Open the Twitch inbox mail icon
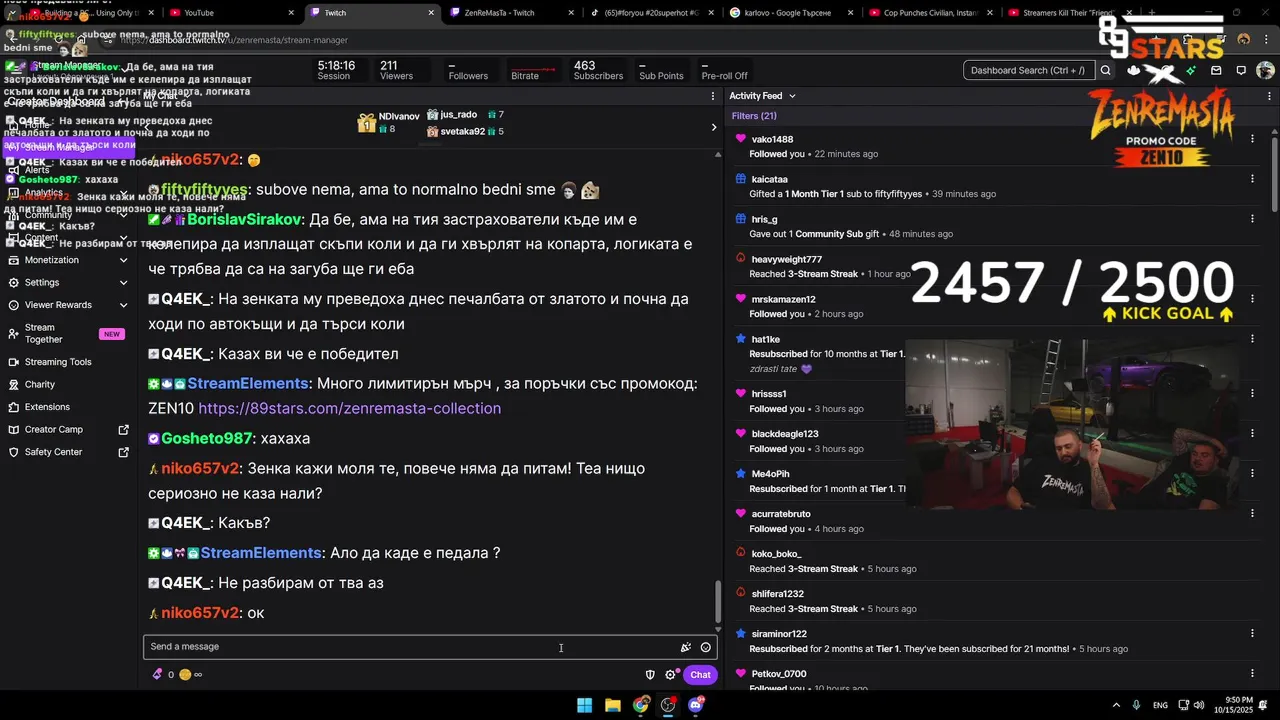1280x720 pixels. click(x=1216, y=71)
